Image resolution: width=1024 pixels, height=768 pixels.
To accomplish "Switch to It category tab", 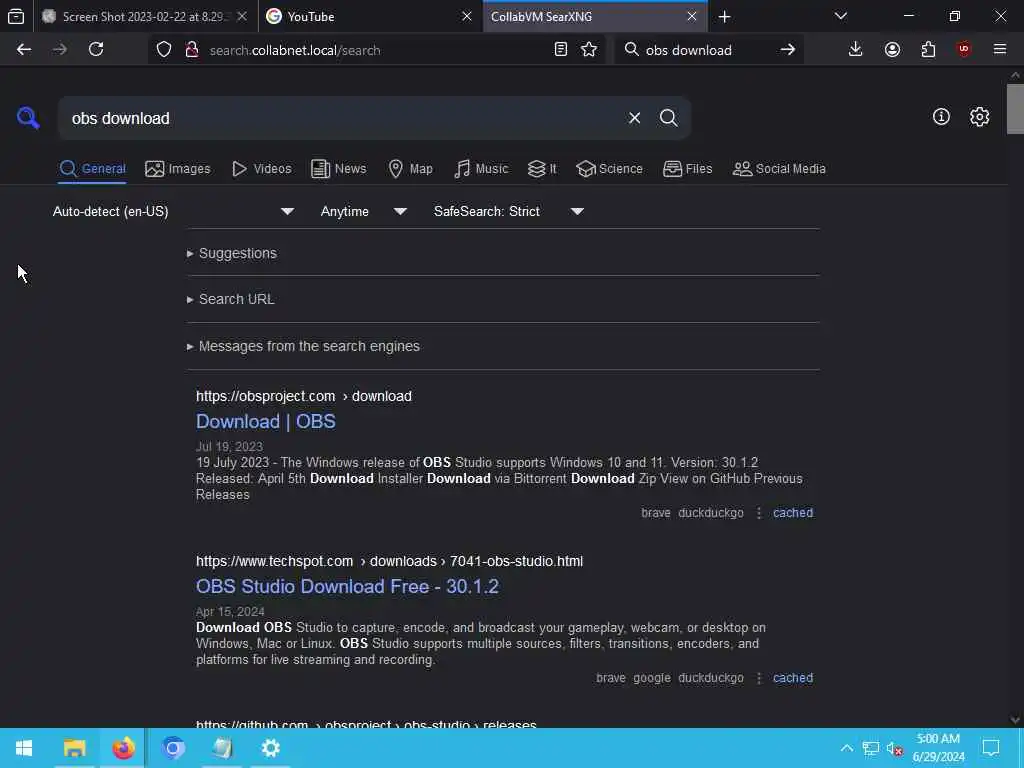I will [542, 169].
